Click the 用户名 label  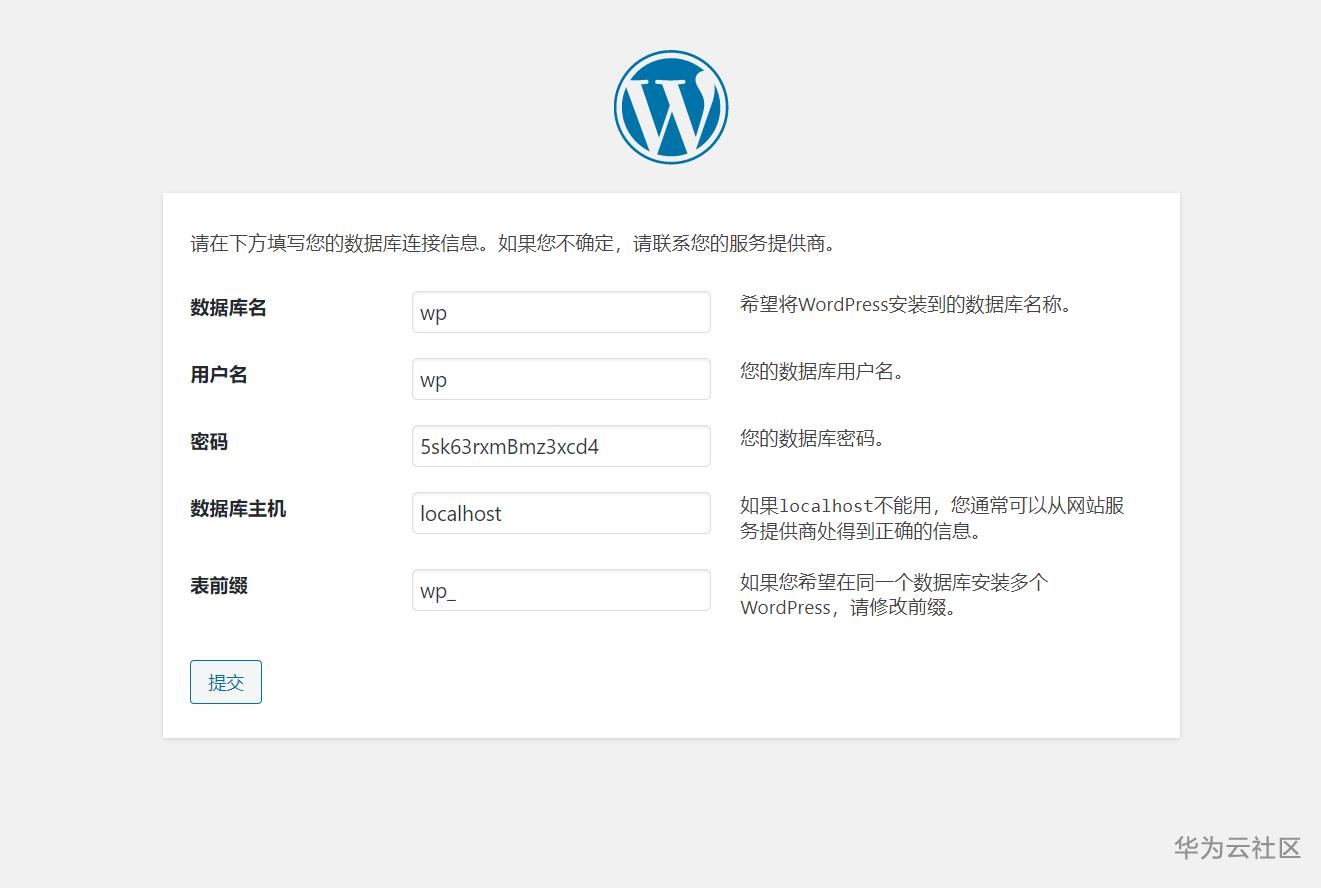pyautogui.click(x=219, y=375)
